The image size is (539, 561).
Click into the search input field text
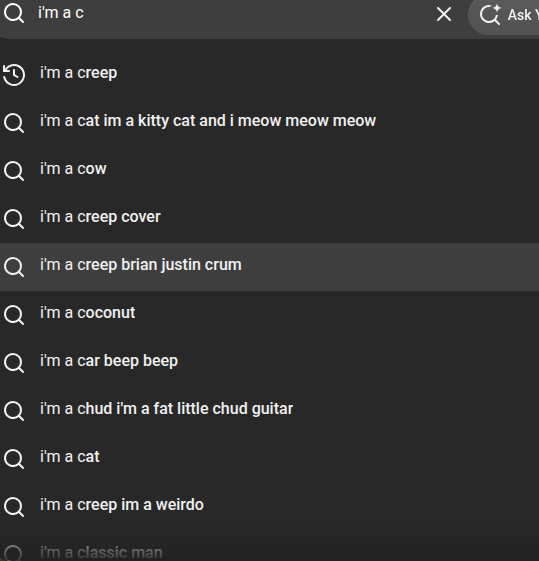232,14
